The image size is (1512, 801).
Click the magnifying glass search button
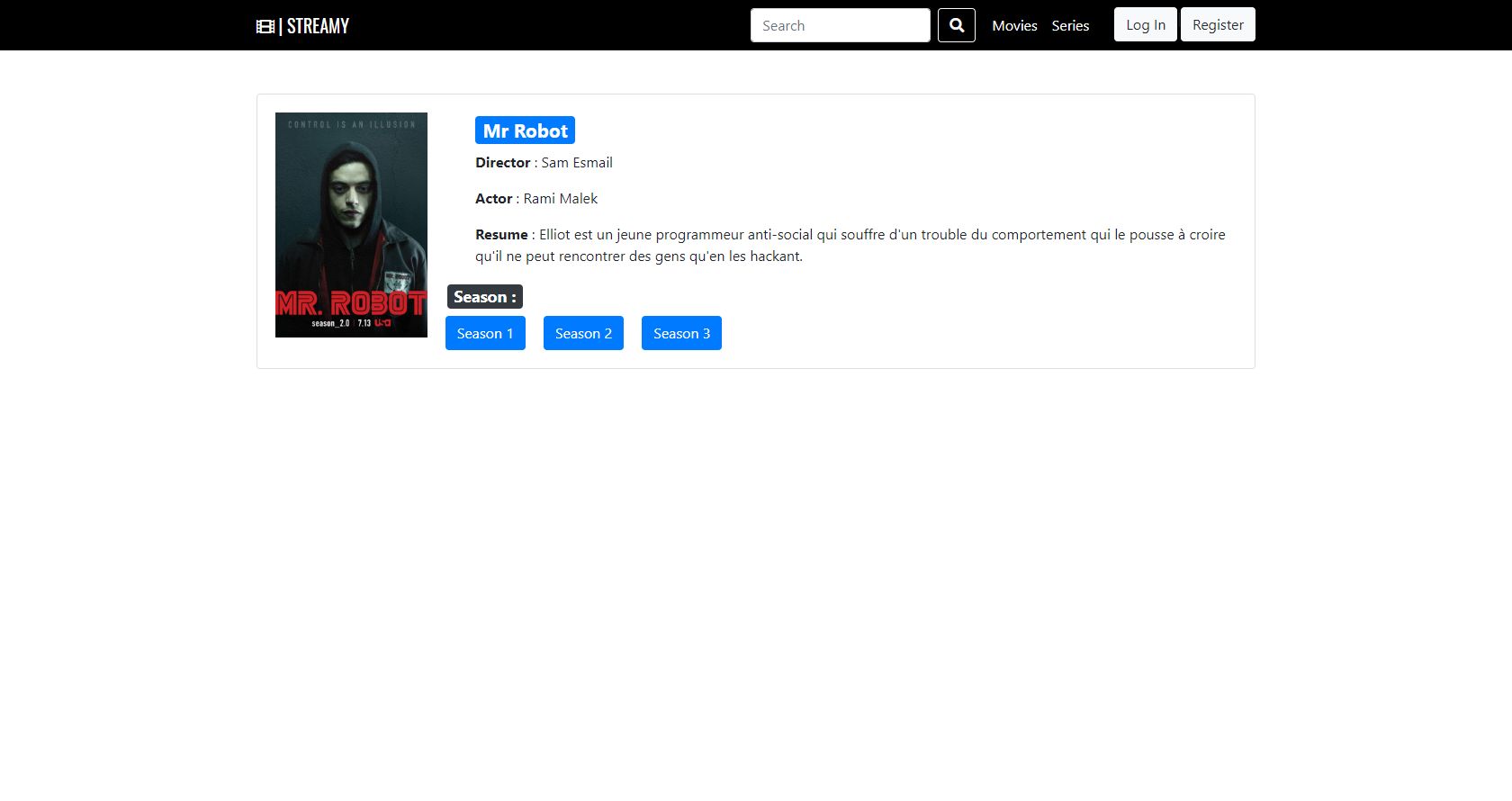pyautogui.click(x=957, y=25)
